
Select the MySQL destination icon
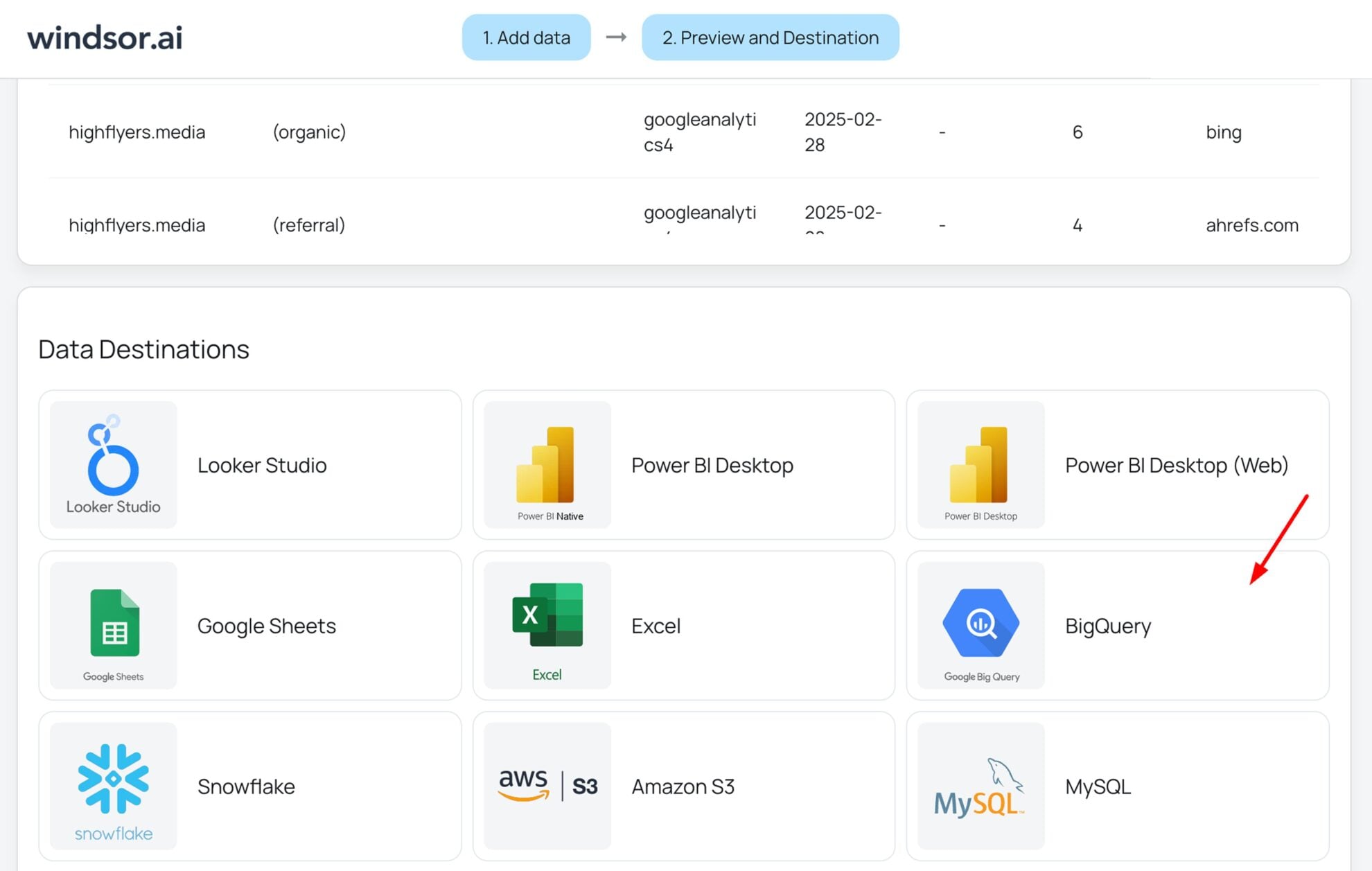coord(980,786)
